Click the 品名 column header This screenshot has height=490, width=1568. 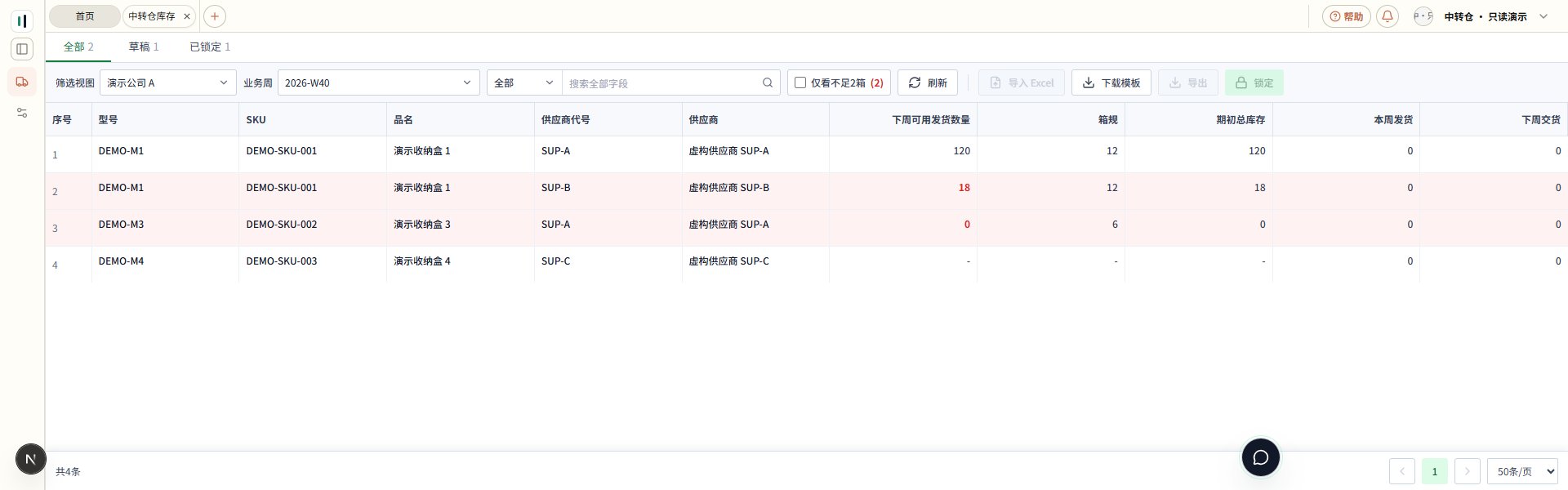click(x=461, y=119)
